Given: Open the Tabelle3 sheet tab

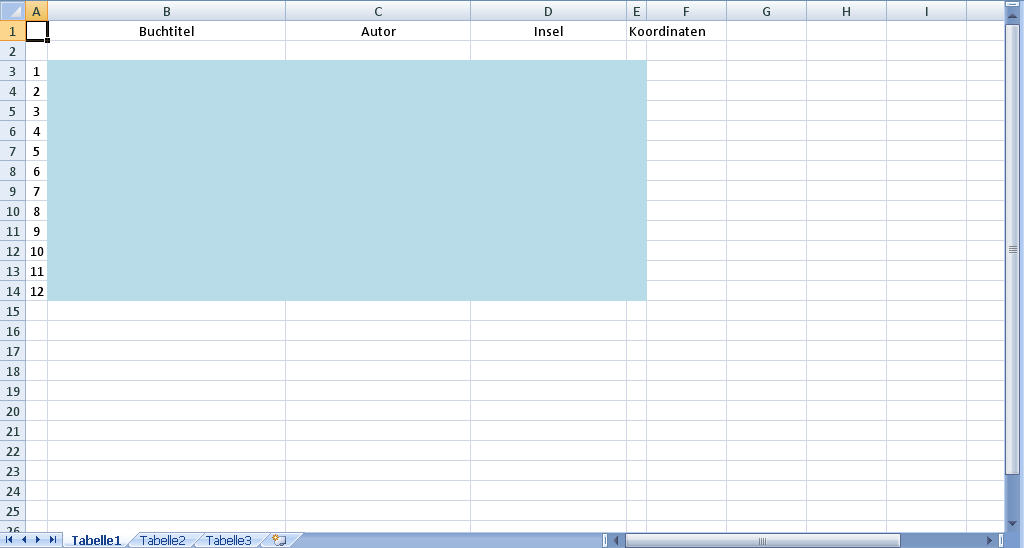Looking at the screenshot, I should (x=229, y=540).
